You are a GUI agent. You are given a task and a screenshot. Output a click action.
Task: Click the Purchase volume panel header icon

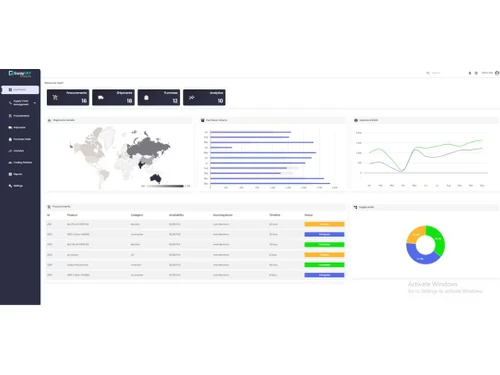point(202,120)
